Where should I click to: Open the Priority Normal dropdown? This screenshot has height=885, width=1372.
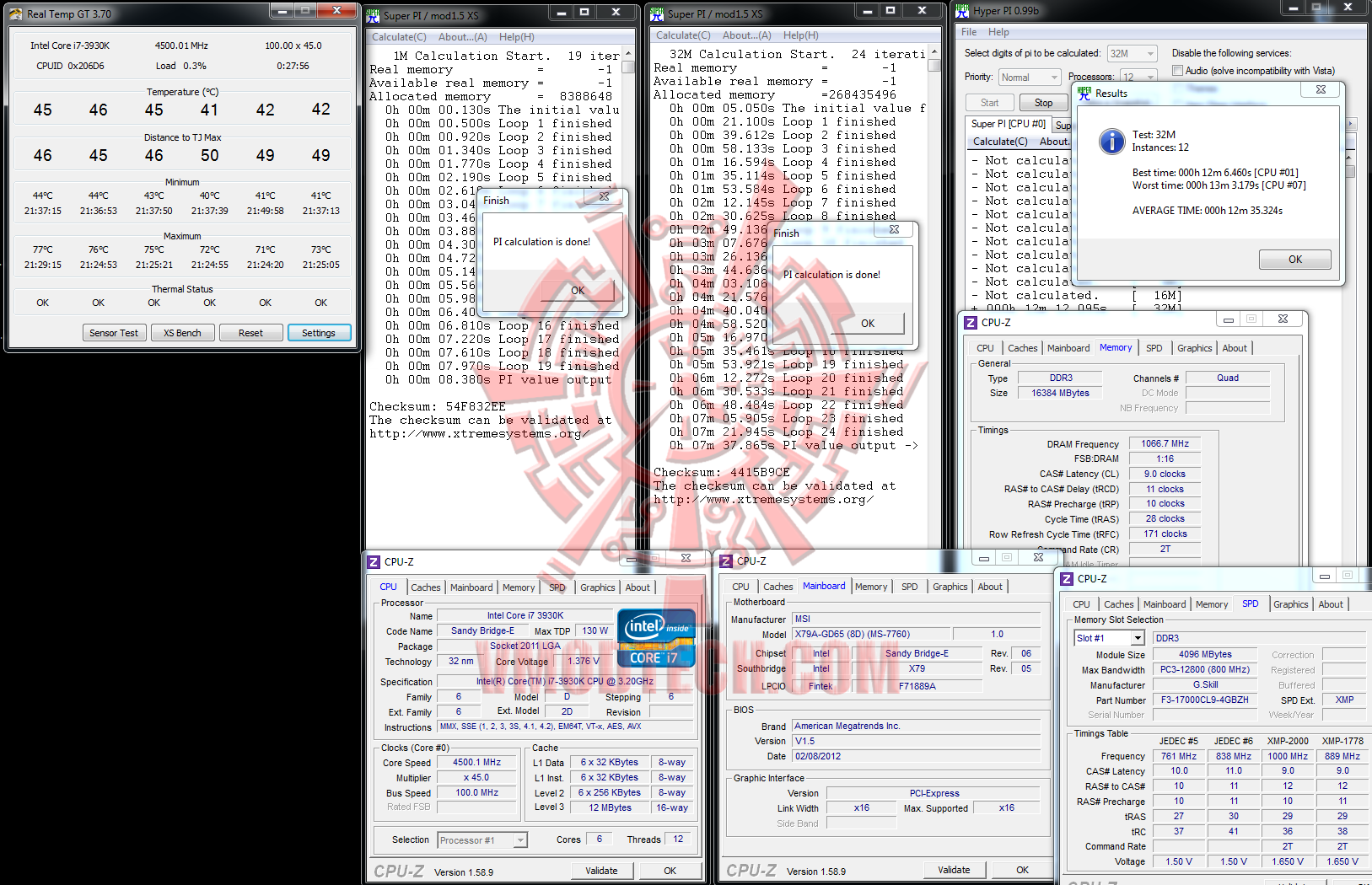[1054, 77]
